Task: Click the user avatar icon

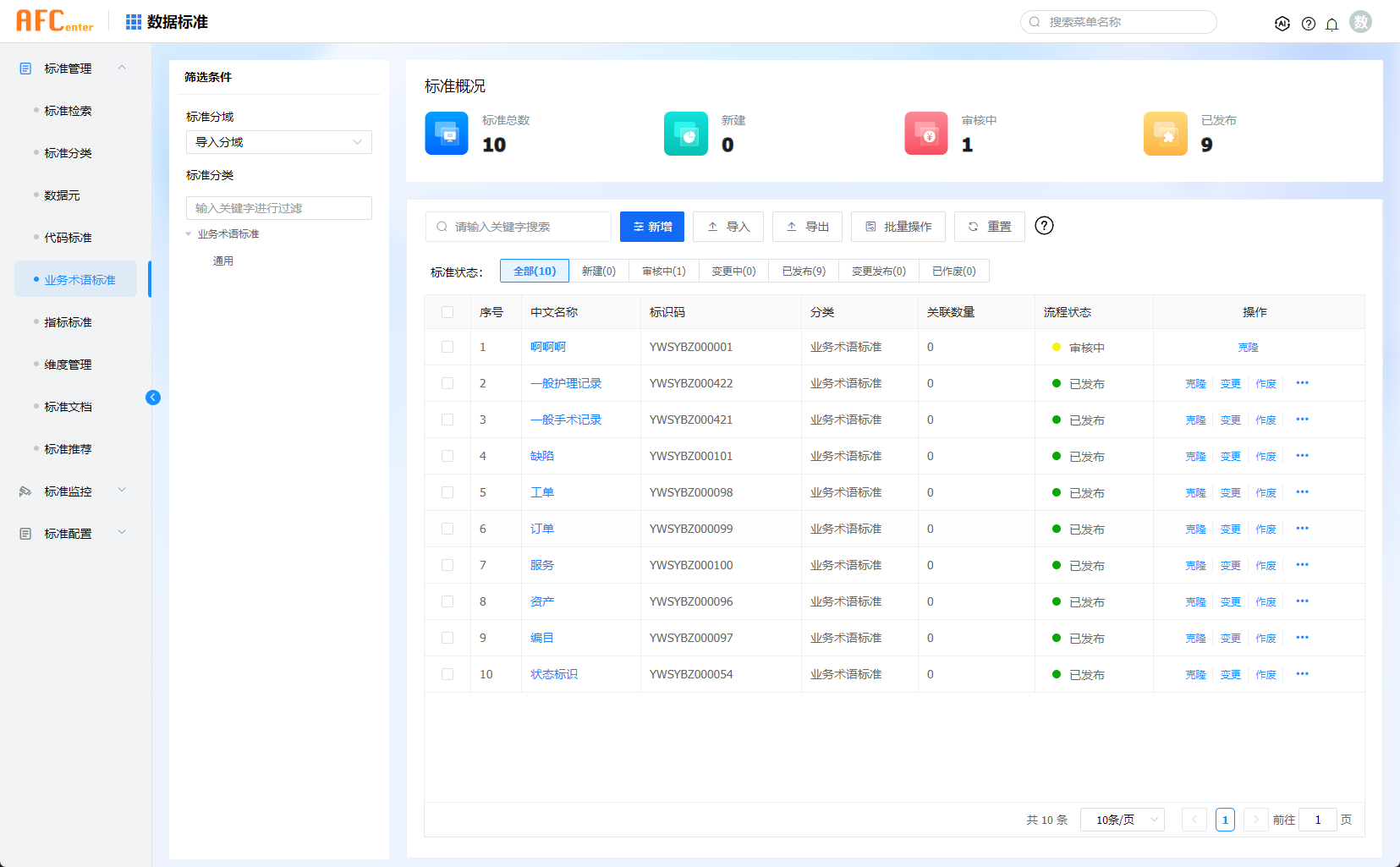Action: [1360, 22]
